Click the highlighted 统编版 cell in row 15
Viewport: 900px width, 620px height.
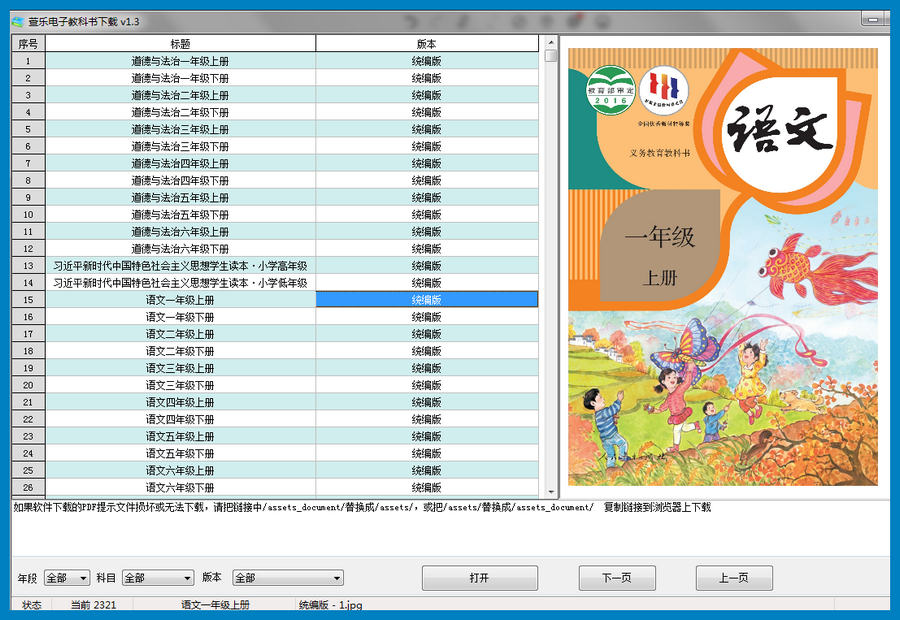[x=426, y=300]
